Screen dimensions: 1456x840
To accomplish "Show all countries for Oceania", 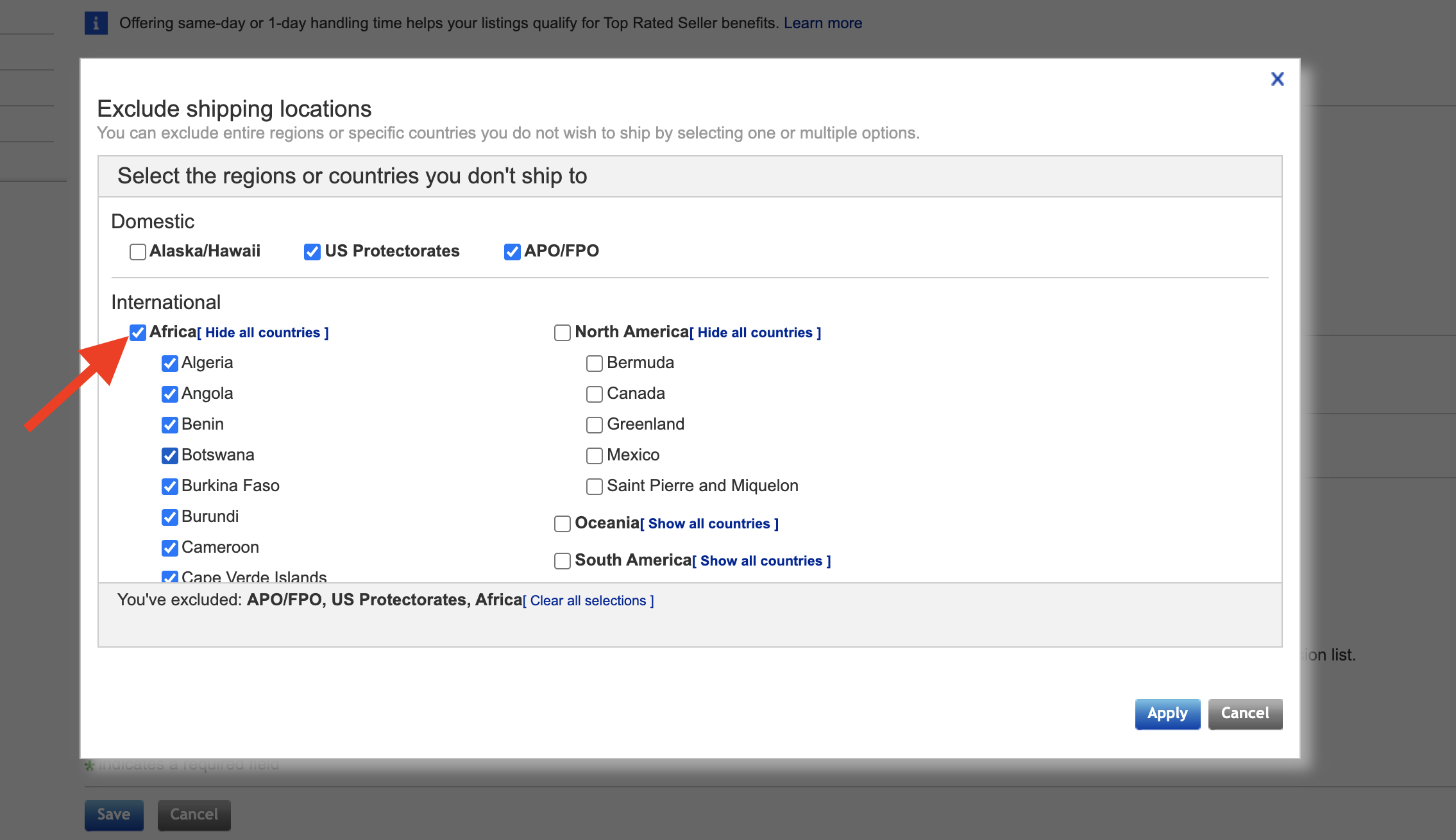I will pos(709,524).
